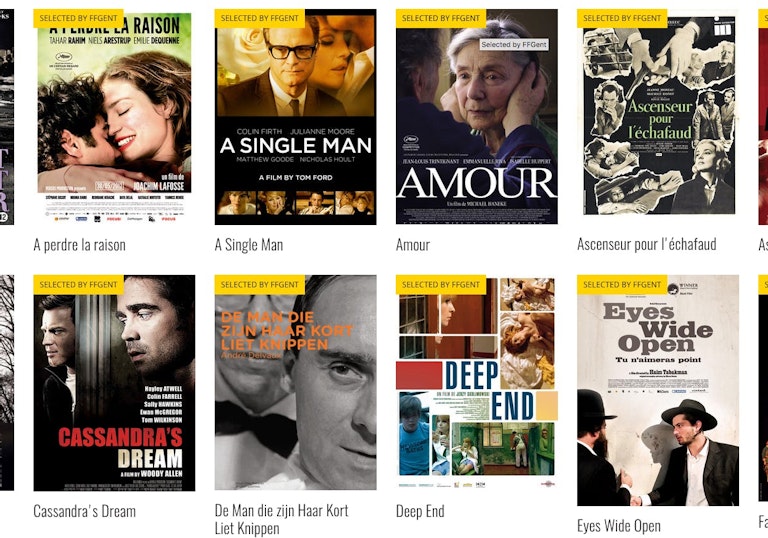Click De Man die zijn Haar Kort title
This screenshot has width=768, height=538.
(x=281, y=519)
